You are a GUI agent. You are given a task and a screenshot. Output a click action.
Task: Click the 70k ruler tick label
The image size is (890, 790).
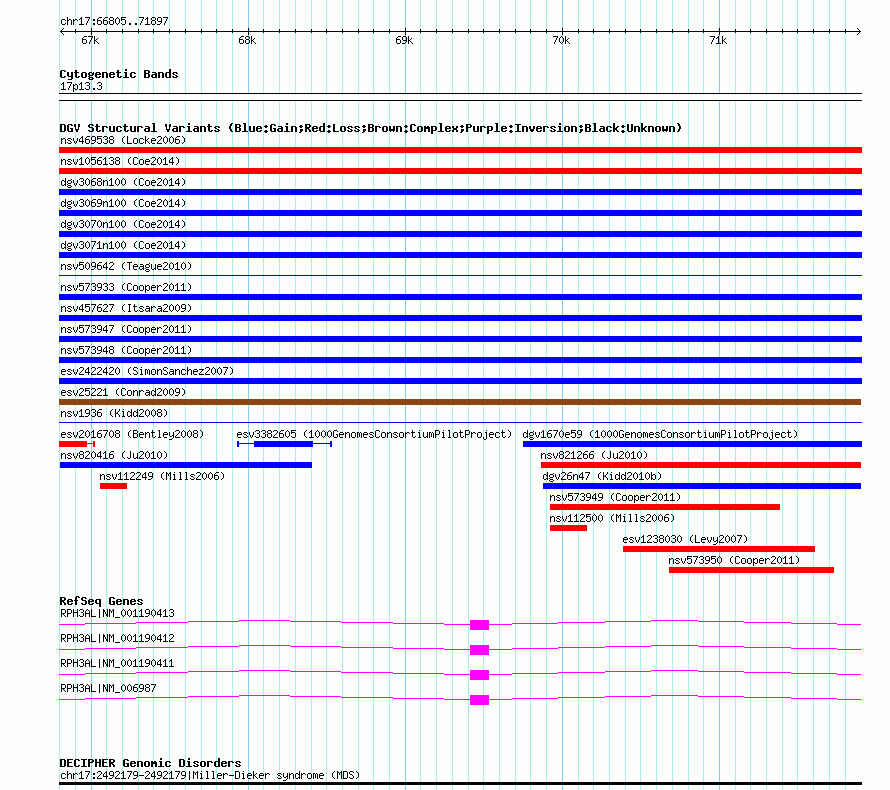click(x=561, y=40)
